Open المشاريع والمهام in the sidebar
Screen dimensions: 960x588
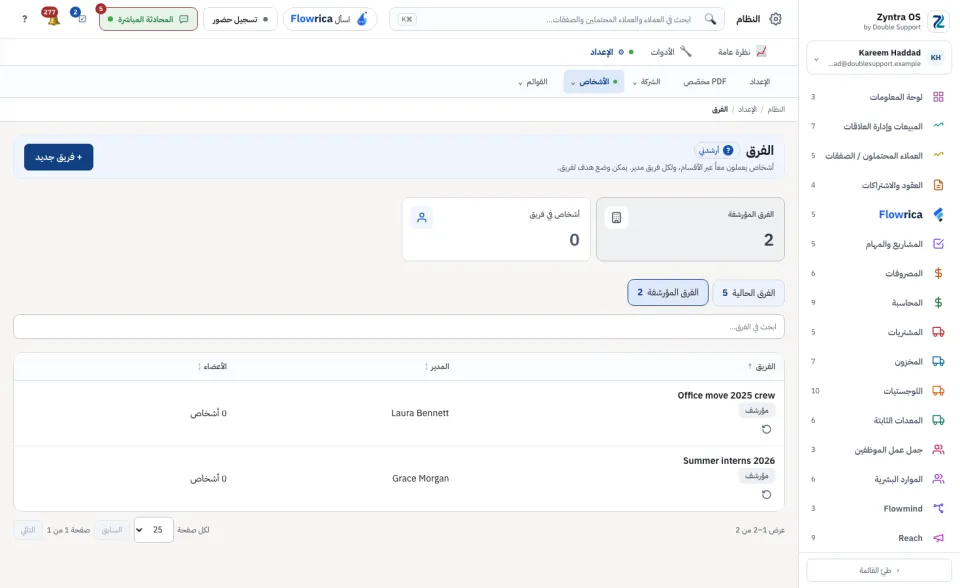click(x=879, y=244)
